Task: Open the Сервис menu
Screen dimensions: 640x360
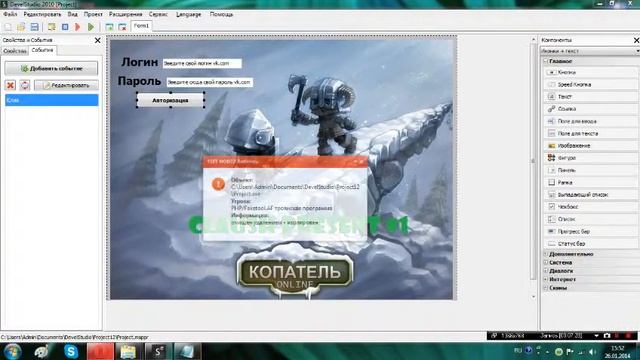Action: (158, 14)
